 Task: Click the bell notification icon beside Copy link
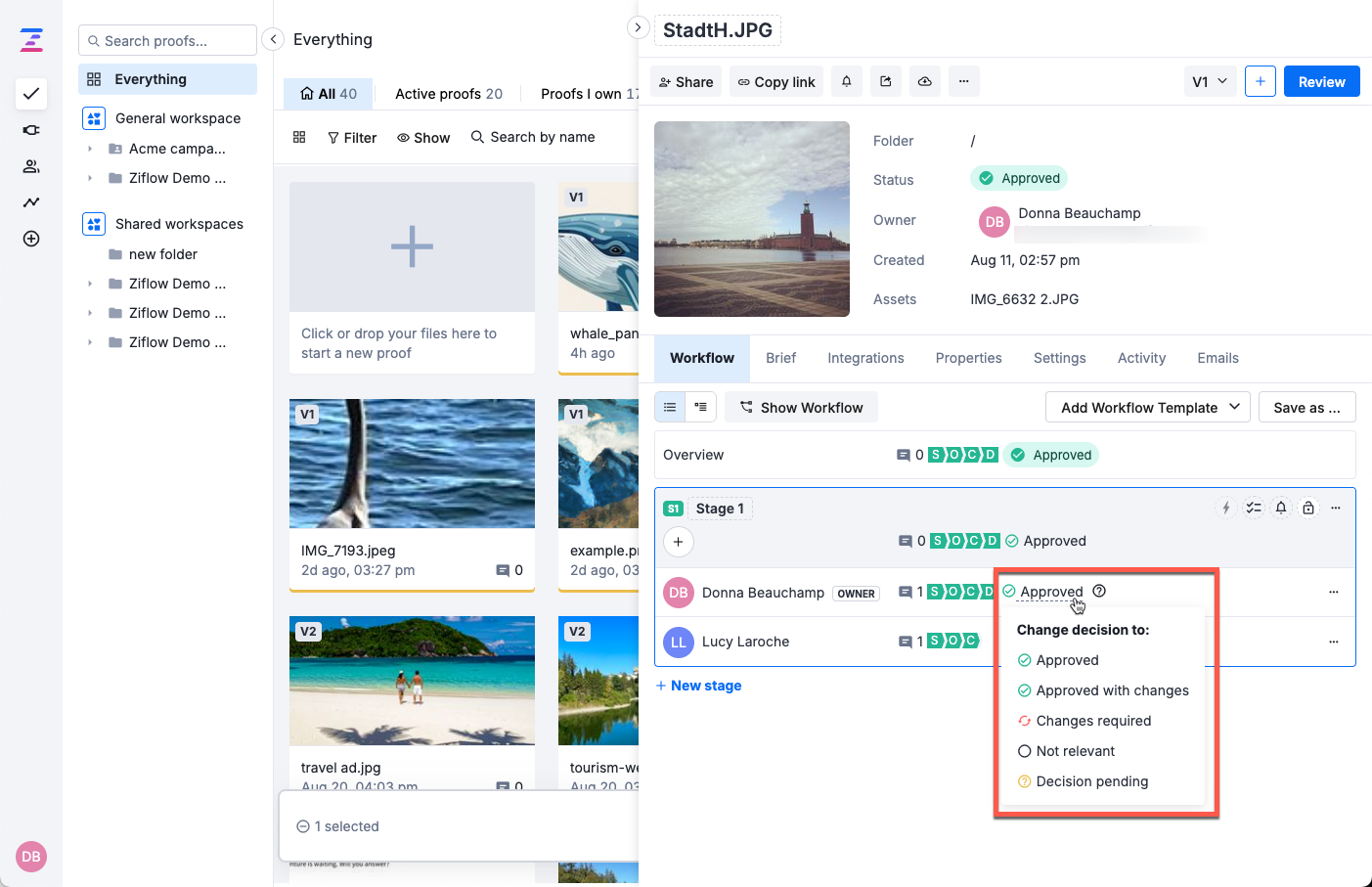coord(847,82)
